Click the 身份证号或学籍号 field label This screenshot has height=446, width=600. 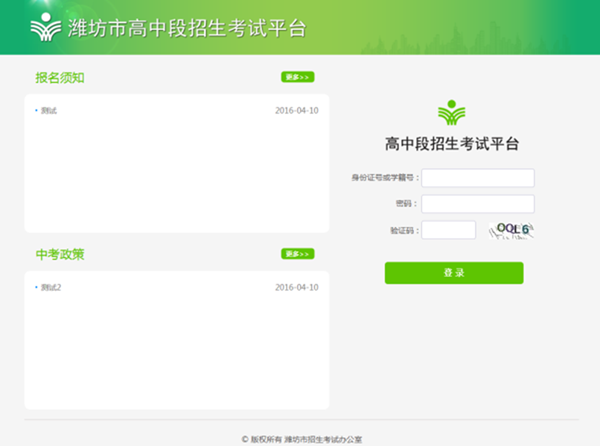tap(382, 178)
